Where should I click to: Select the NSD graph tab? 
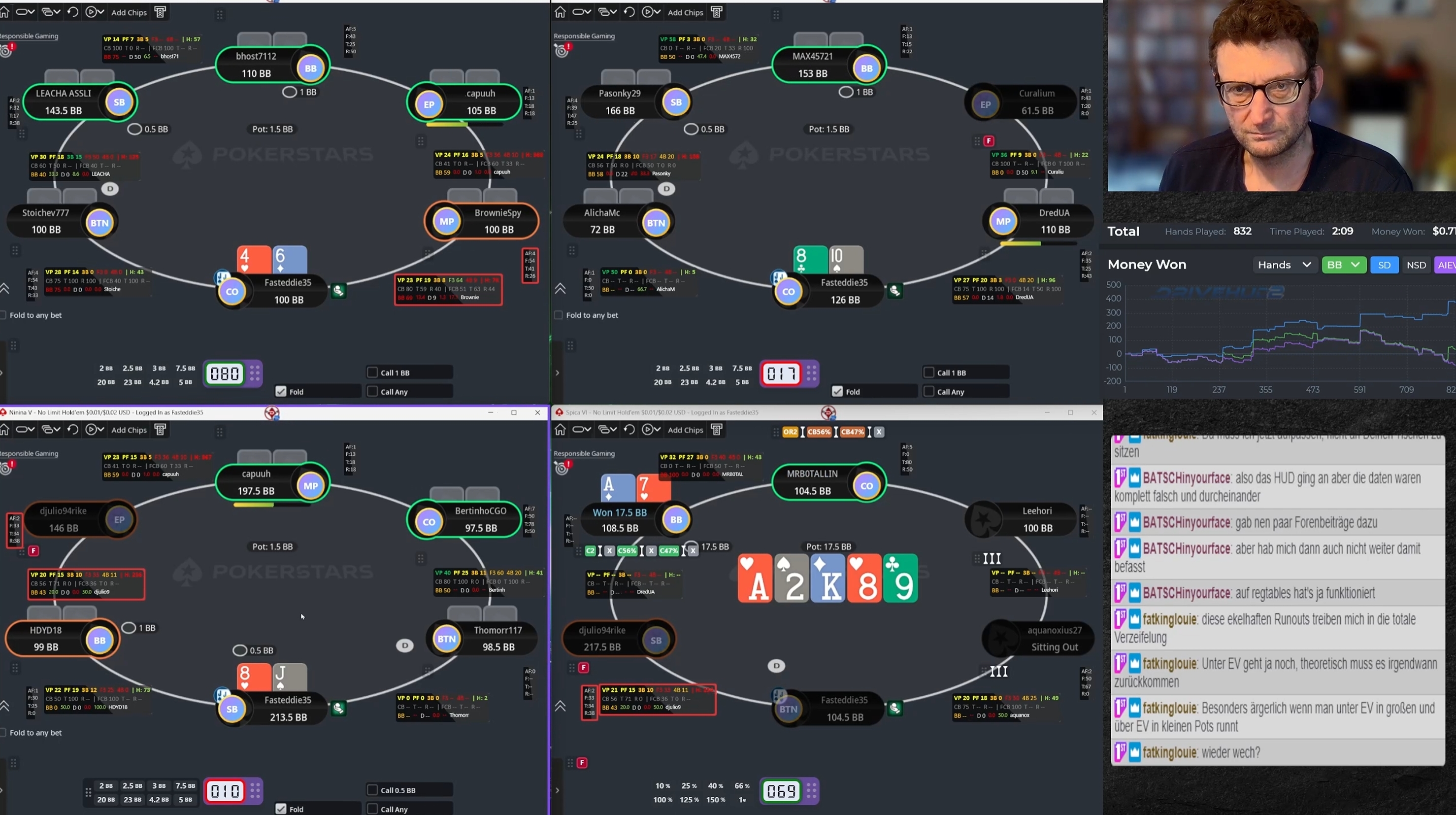1416,265
